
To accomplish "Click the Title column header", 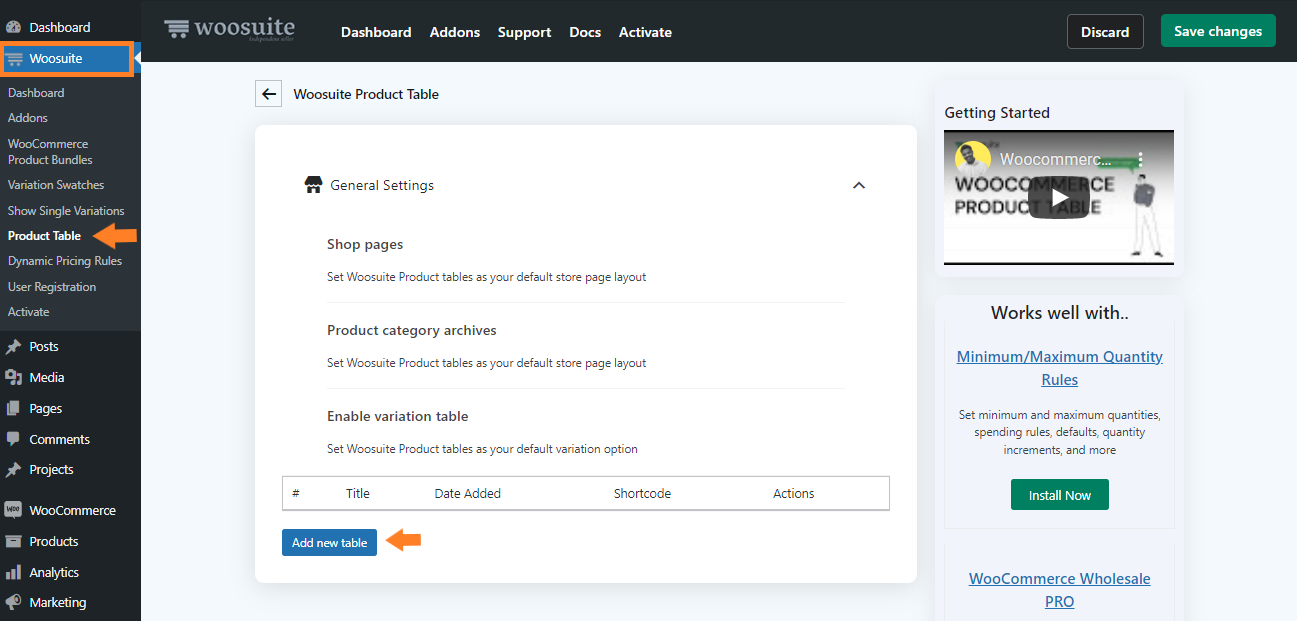I will [x=358, y=494].
